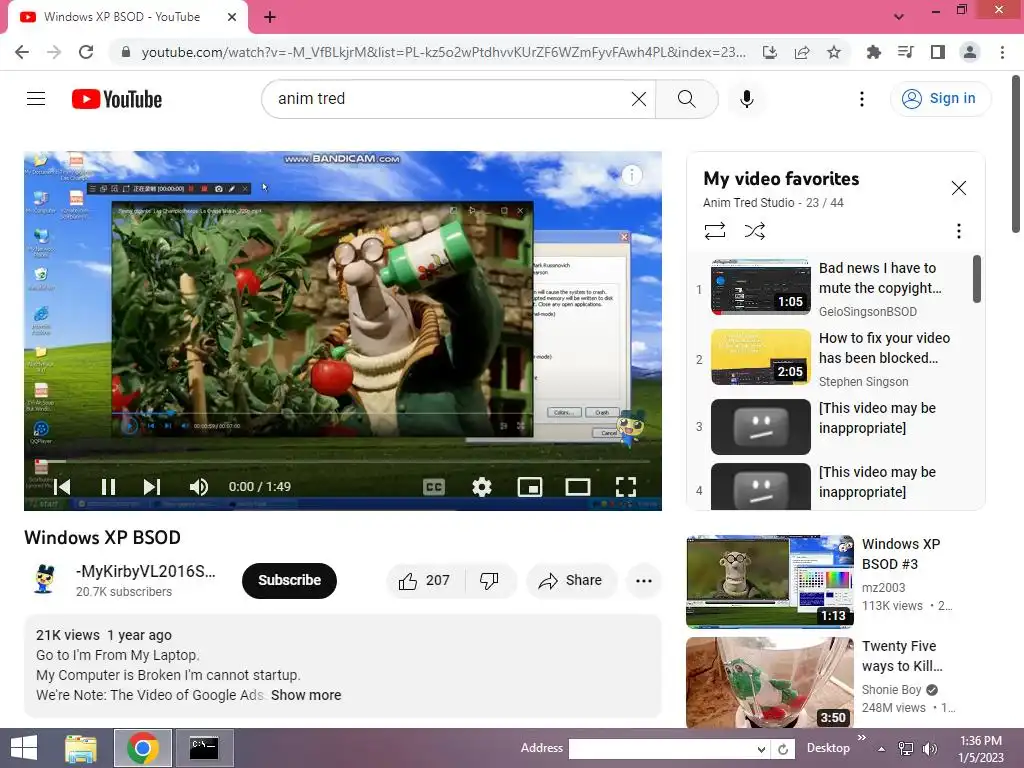Subscribe to the channel
The height and width of the screenshot is (768, 1024).
coord(289,580)
